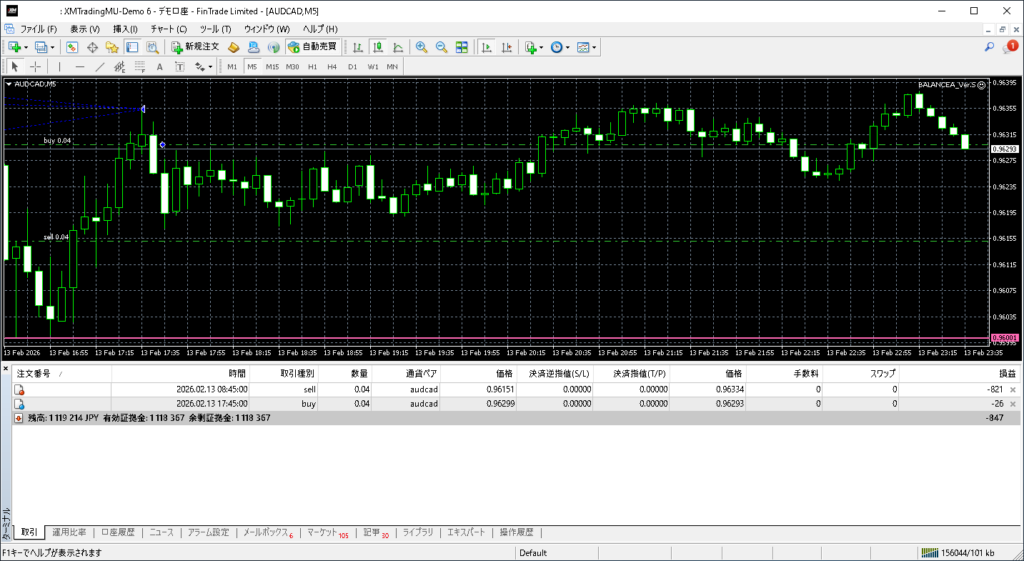
Task: Close the sell order with its x
Action: pyautogui.click(x=1012, y=389)
